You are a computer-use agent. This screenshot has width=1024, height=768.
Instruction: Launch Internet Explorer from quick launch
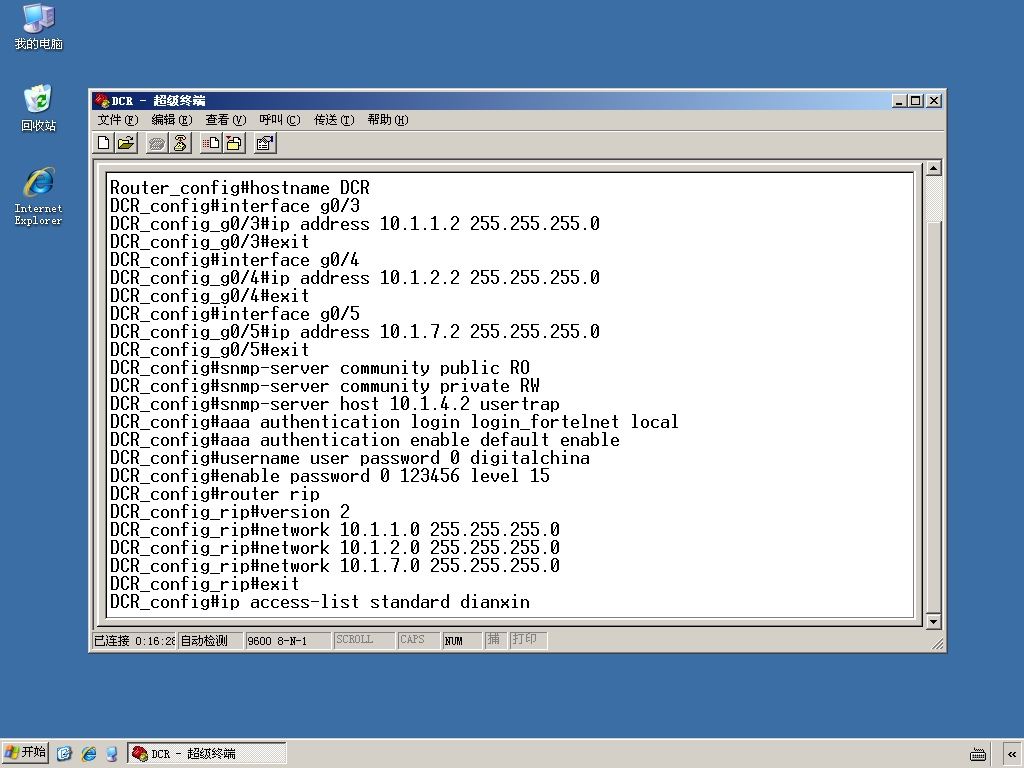(x=88, y=754)
